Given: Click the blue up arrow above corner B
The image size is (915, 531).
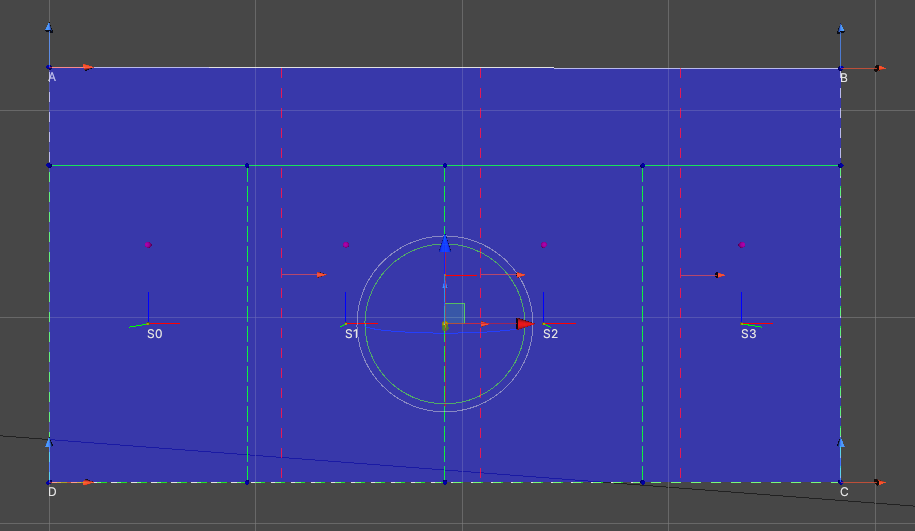Looking at the screenshot, I should tap(841, 30).
